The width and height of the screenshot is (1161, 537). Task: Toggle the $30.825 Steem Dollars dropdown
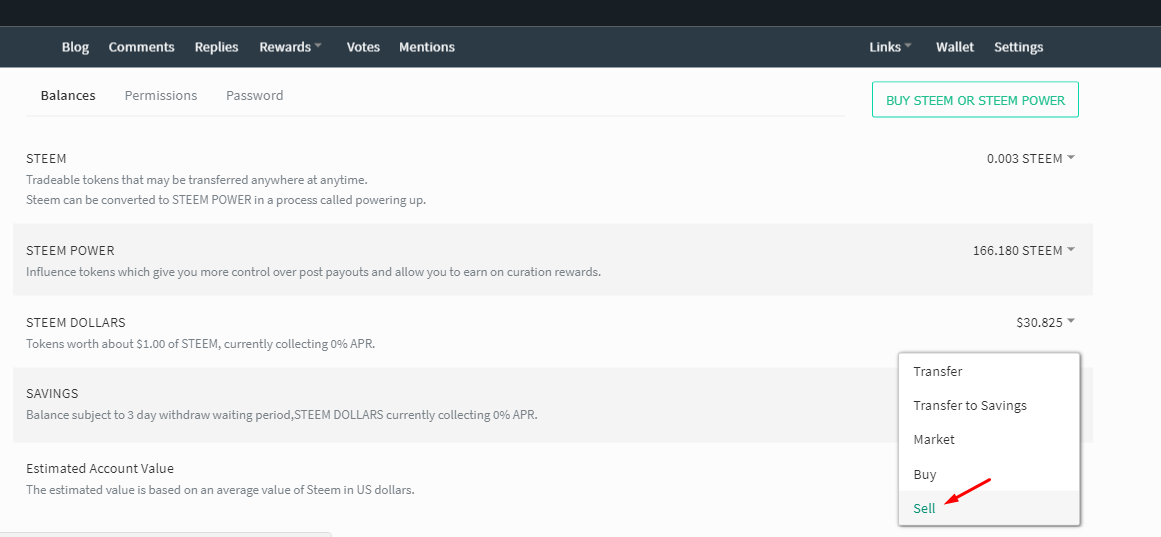[x=1045, y=322]
